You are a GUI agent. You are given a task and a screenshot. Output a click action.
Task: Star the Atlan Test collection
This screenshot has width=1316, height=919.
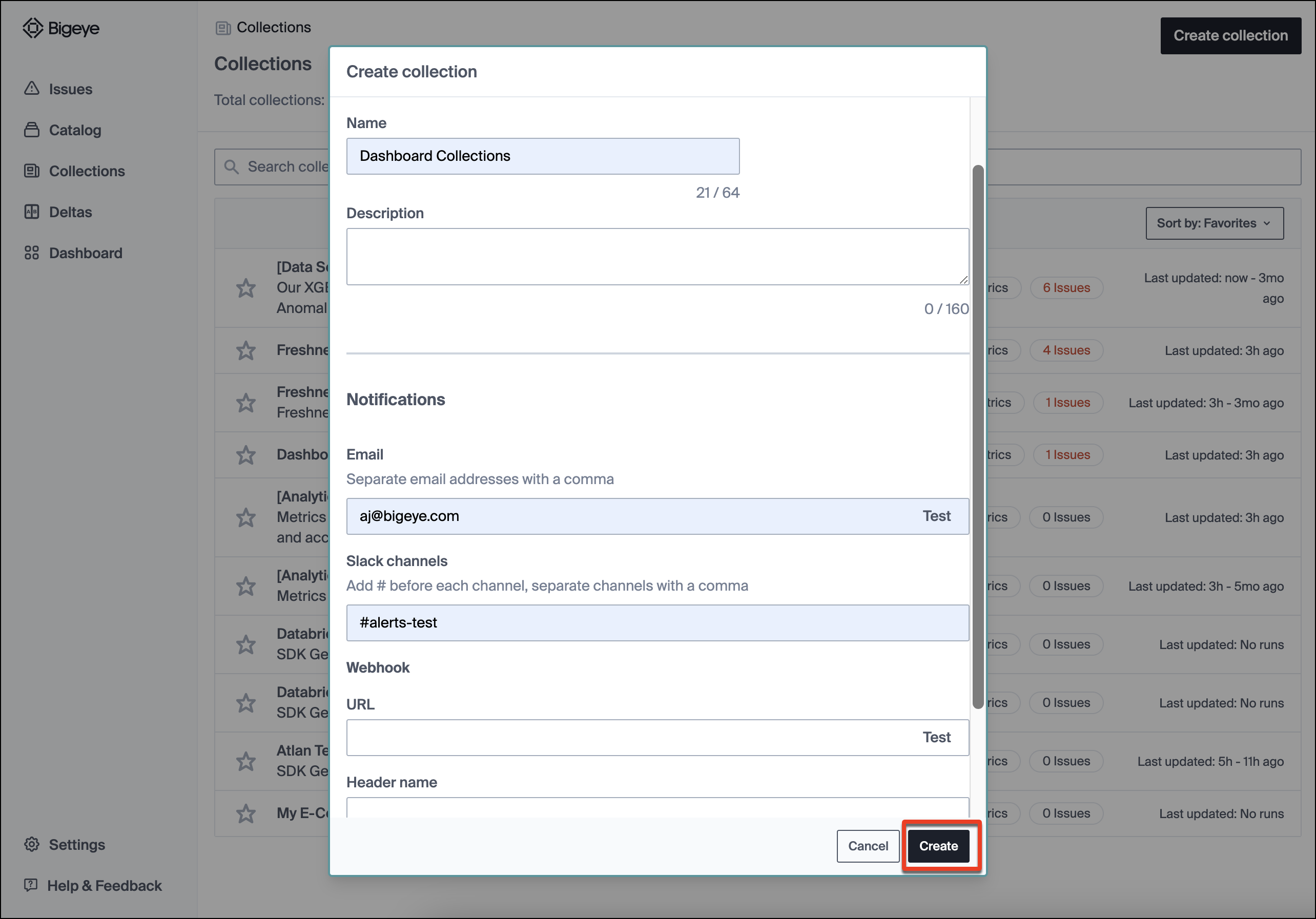[x=246, y=761]
